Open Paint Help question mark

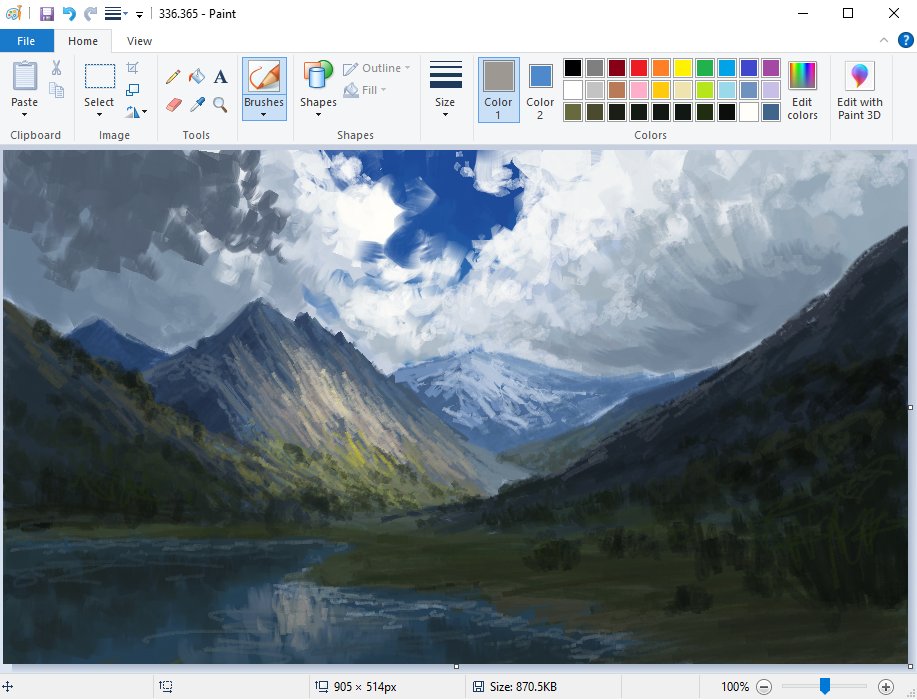pos(905,40)
